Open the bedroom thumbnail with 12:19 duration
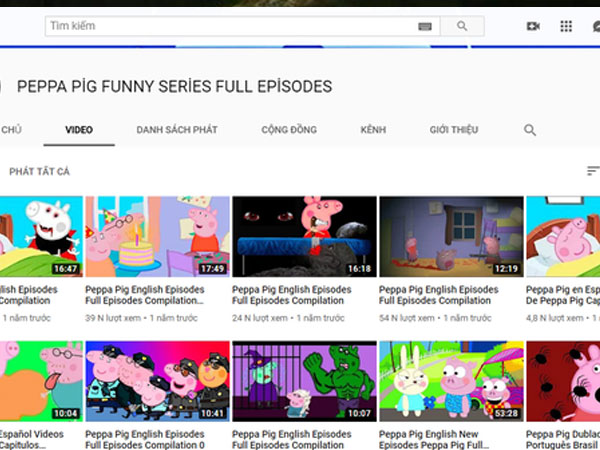This screenshot has height=450, width=600. point(451,236)
